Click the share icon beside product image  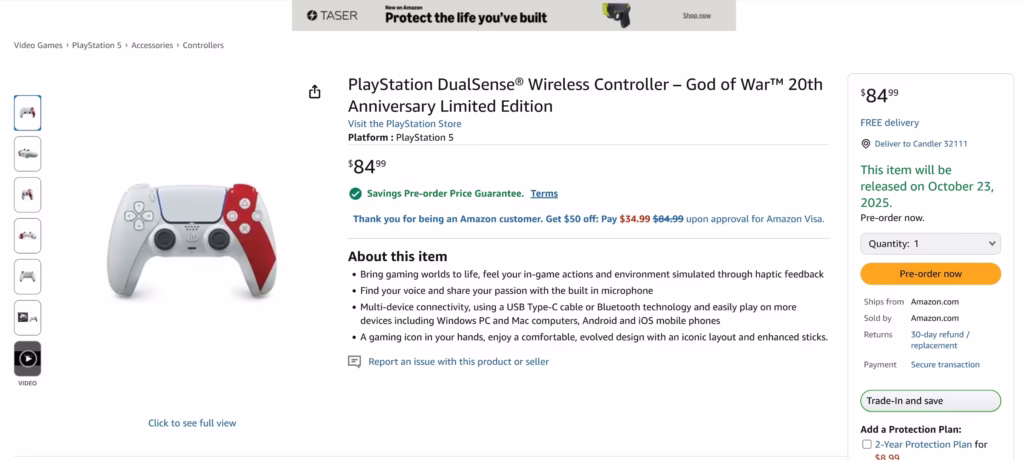315,92
